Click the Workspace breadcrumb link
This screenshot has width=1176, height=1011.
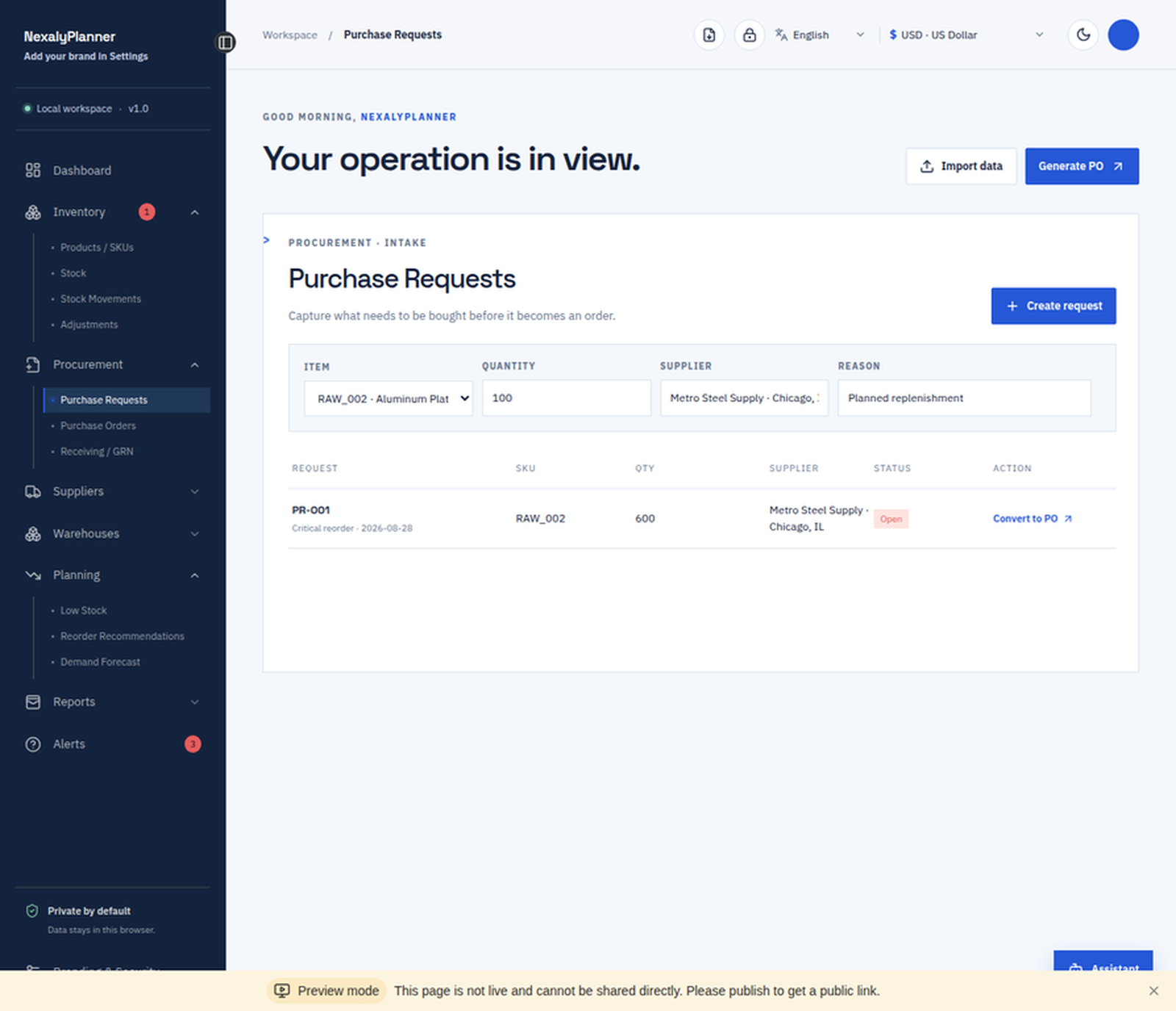[x=290, y=35]
